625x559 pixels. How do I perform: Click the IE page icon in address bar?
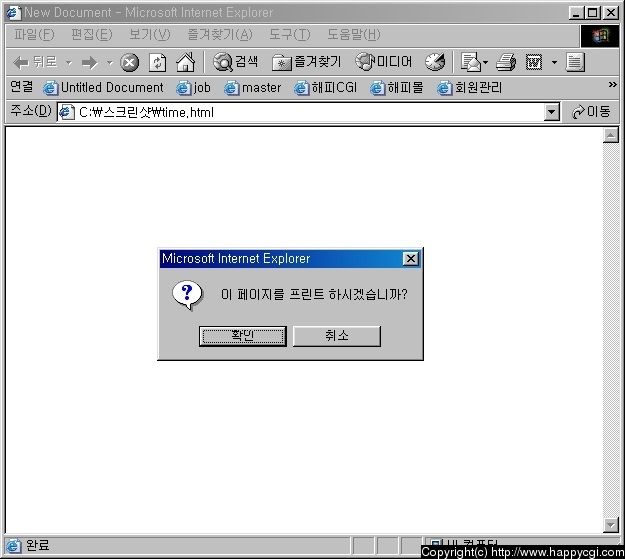pyautogui.click(x=67, y=112)
